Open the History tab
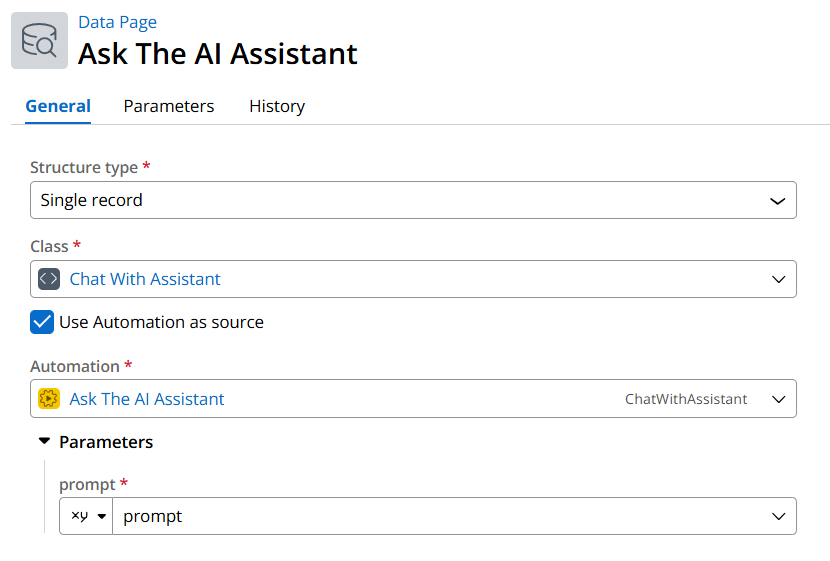The width and height of the screenshot is (830, 561). coord(277,106)
